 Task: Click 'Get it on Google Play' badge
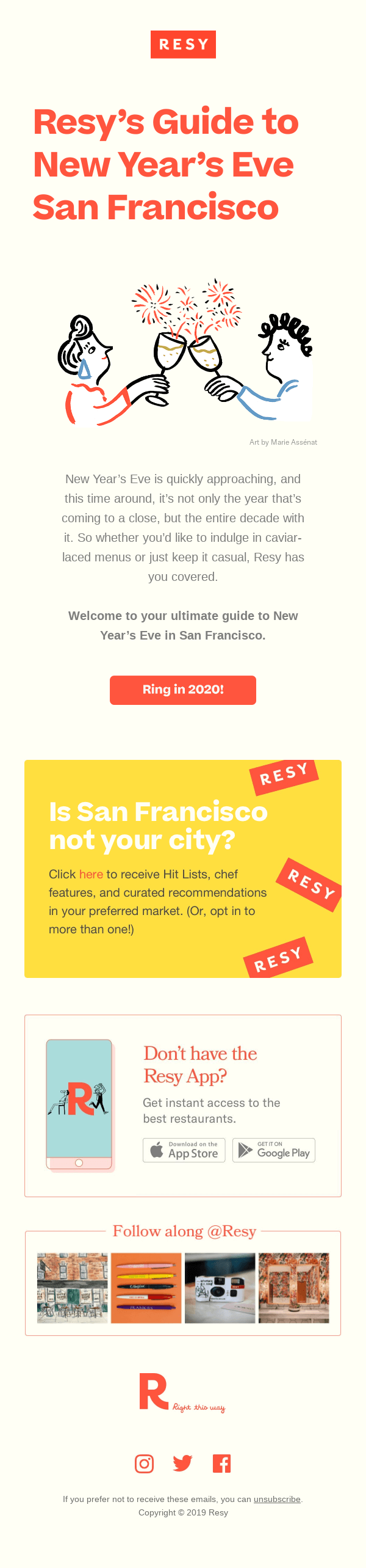(273, 1151)
